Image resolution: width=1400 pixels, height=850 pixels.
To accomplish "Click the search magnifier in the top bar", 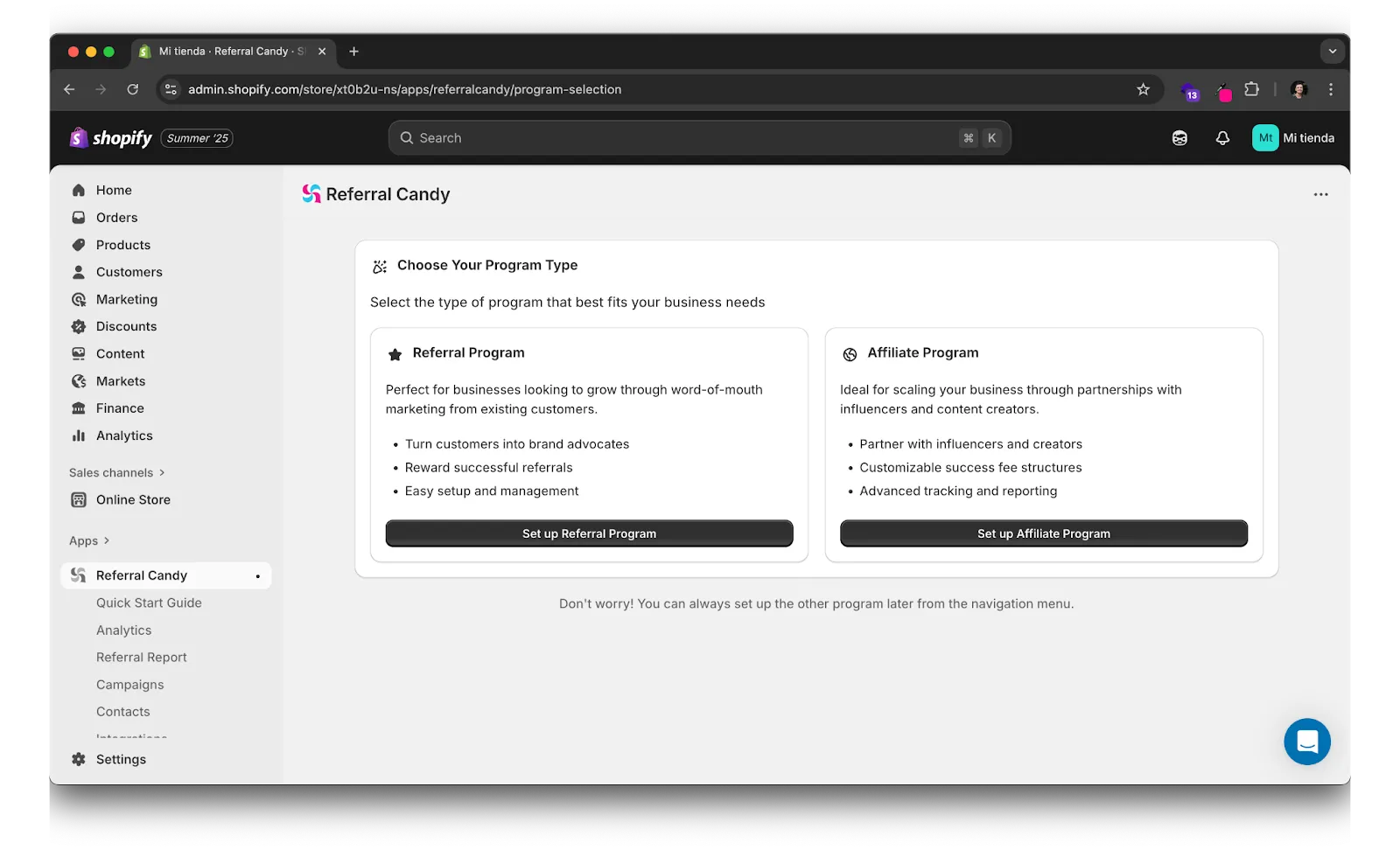I will click(405, 137).
